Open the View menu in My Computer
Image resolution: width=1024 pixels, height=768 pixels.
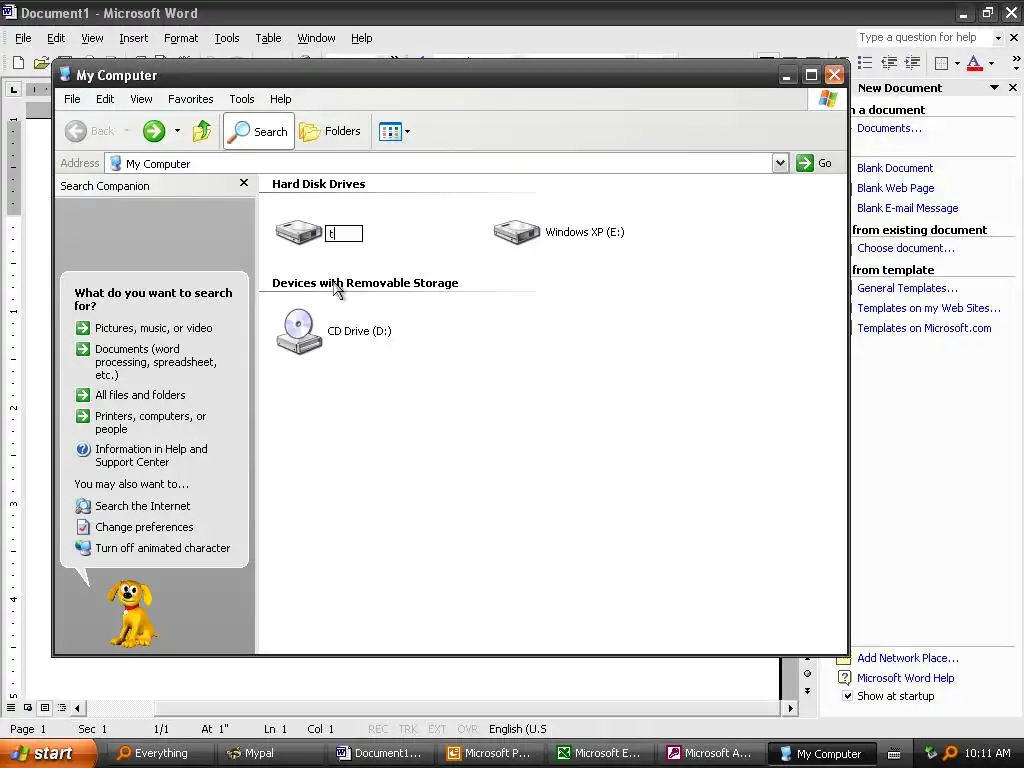[x=141, y=99]
